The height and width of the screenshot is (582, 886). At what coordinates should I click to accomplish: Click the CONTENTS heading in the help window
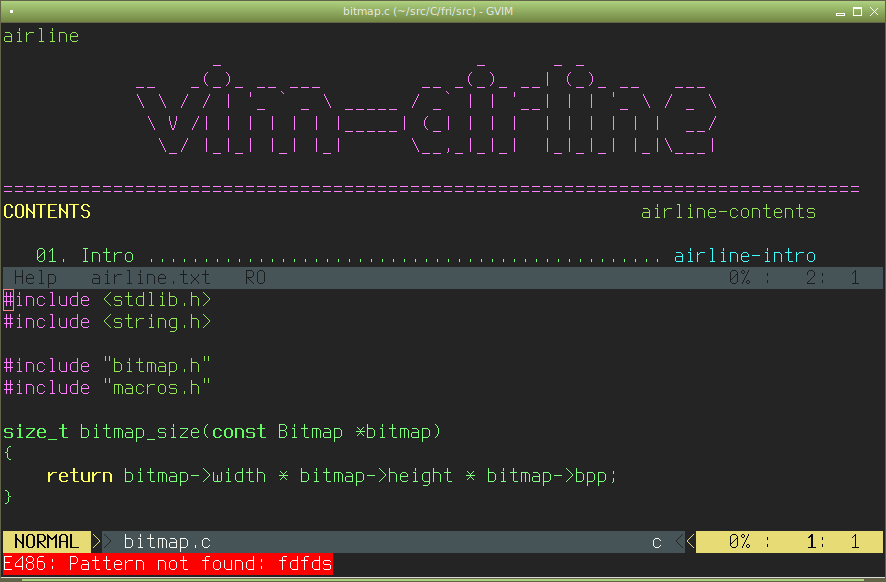[47, 212]
